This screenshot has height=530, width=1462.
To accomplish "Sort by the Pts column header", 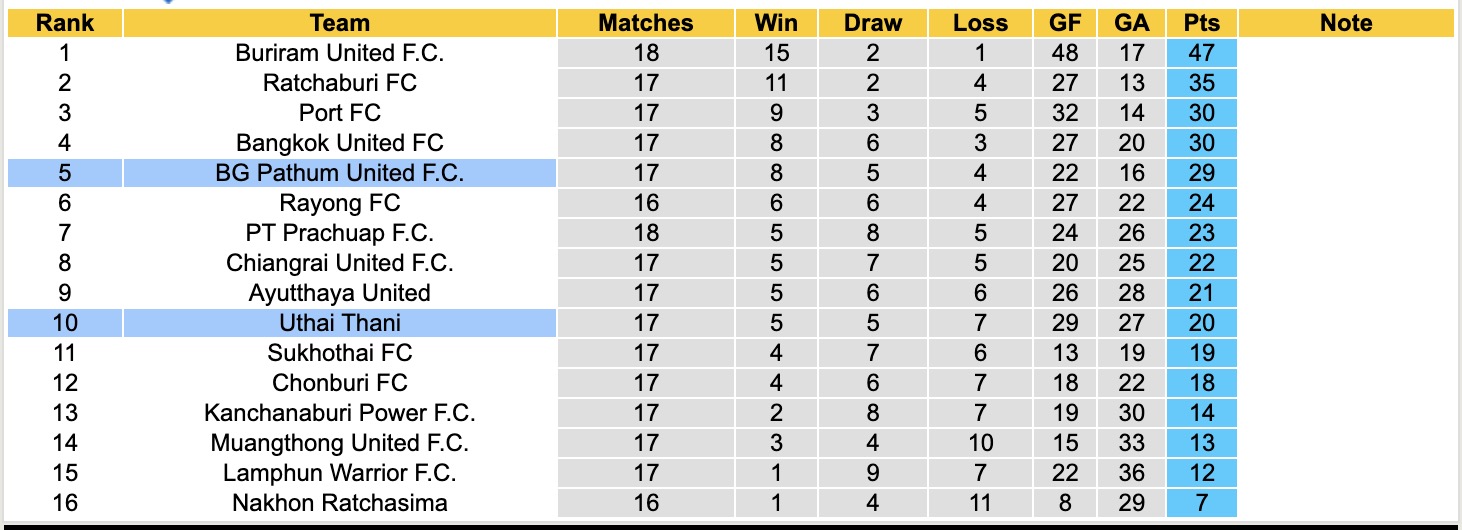I will (1201, 23).
